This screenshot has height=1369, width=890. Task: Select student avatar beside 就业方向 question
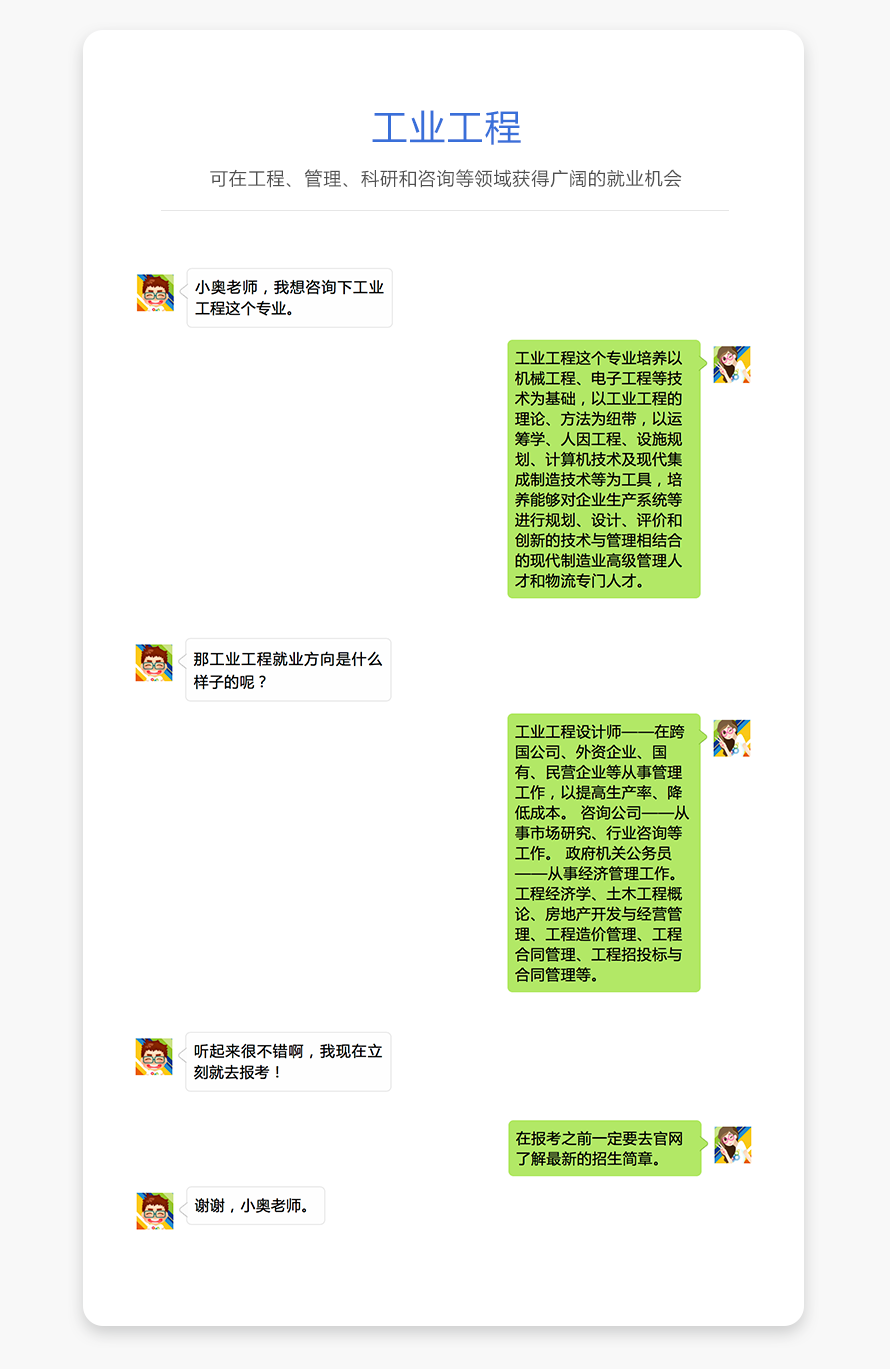pyautogui.click(x=154, y=663)
